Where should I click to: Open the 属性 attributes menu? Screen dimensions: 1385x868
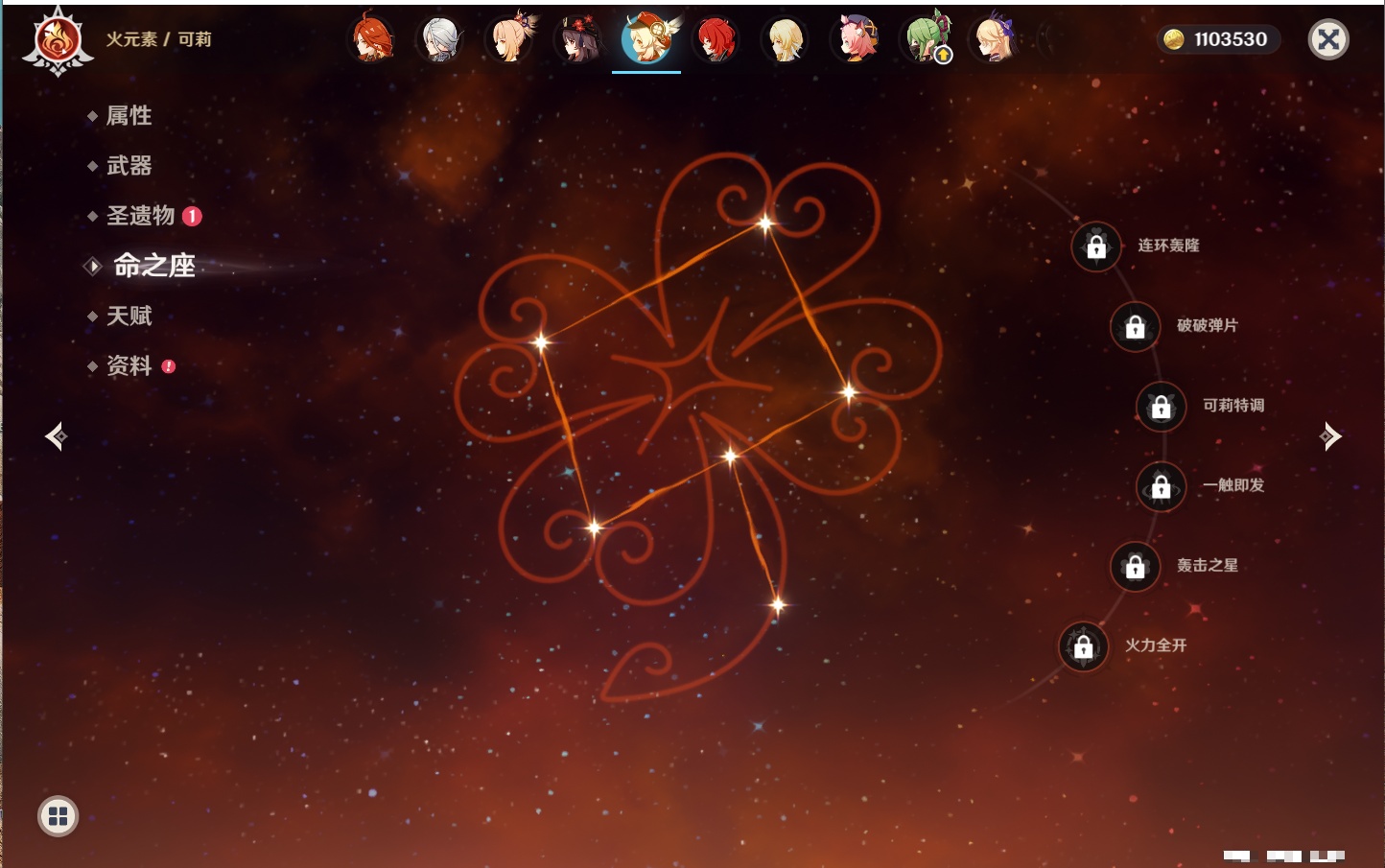tap(129, 116)
